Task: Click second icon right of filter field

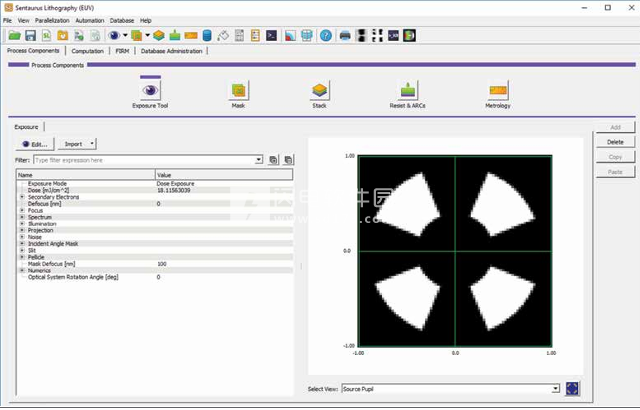Action: (x=288, y=160)
